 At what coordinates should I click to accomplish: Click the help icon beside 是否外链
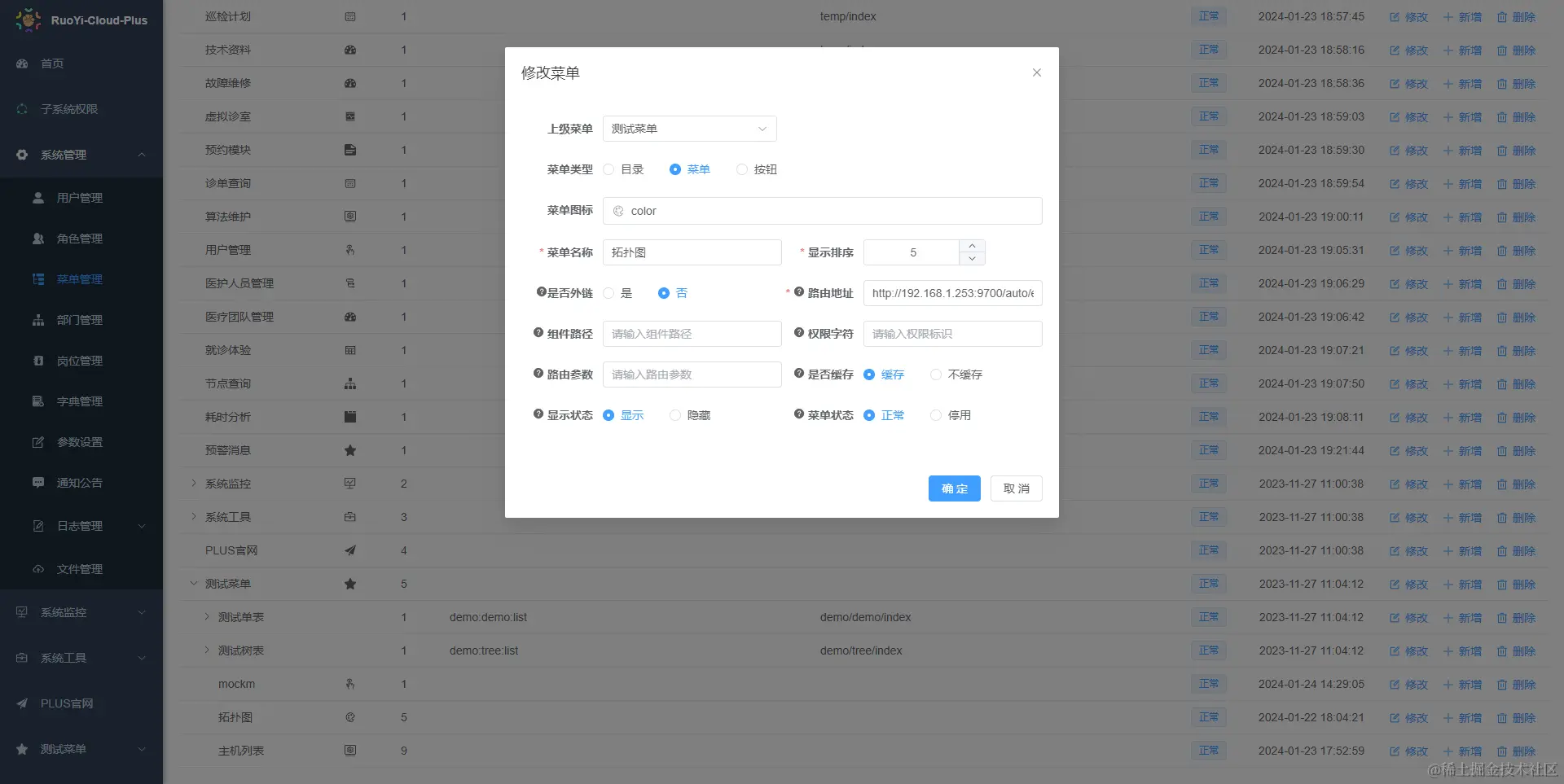541,292
